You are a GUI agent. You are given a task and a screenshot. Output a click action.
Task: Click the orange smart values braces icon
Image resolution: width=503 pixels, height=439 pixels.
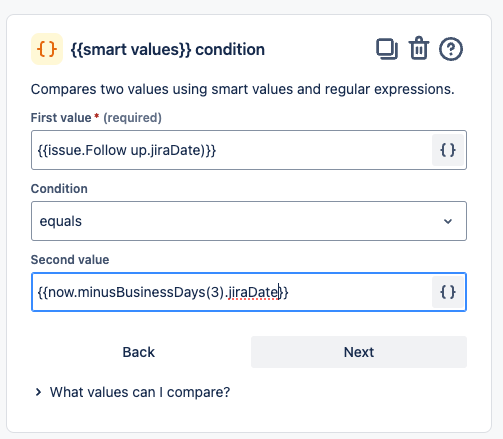(x=47, y=49)
